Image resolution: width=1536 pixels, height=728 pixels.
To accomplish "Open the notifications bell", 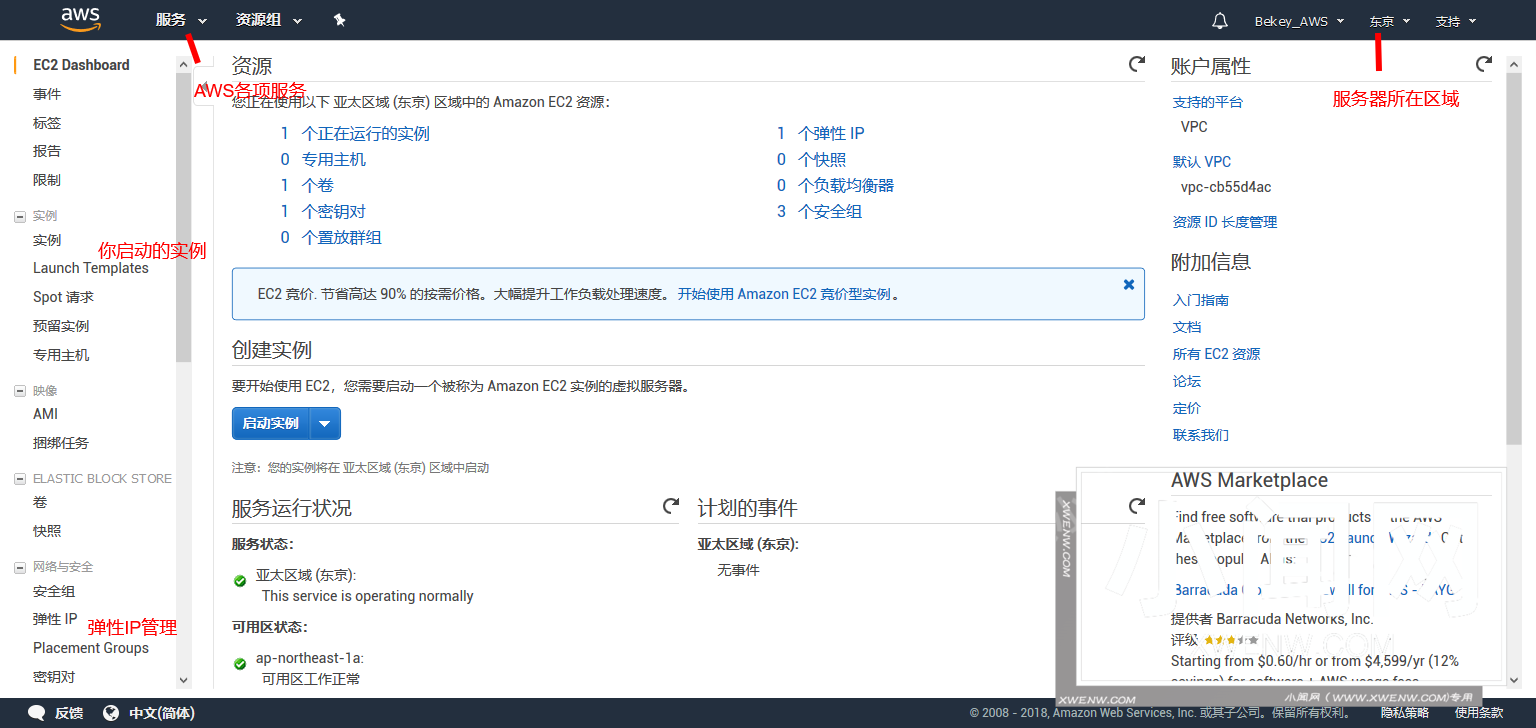I will (x=1219, y=20).
